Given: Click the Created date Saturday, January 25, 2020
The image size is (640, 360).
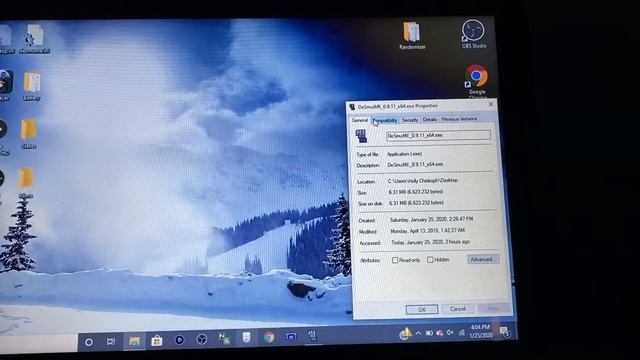Looking at the screenshot, I should tap(431, 219).
